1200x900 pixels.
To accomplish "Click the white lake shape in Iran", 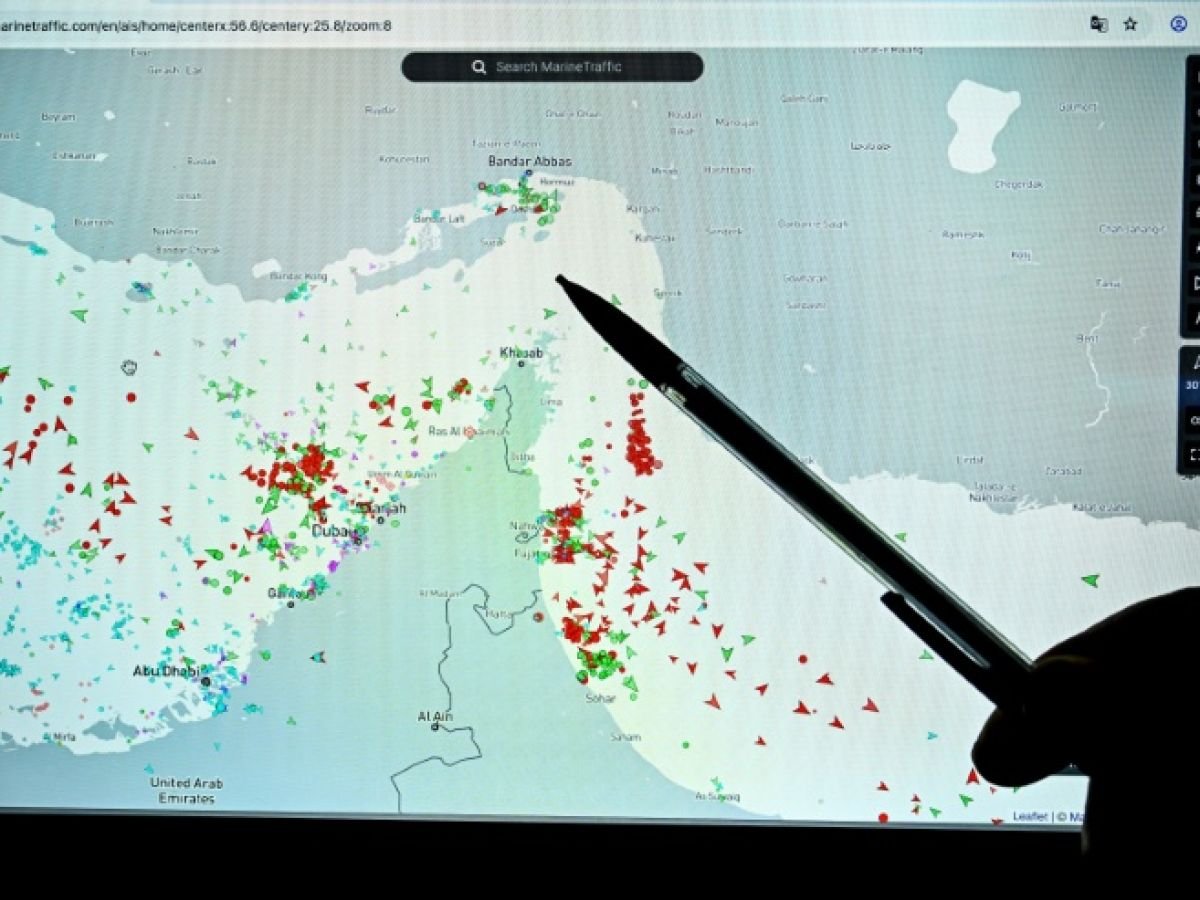I will pos(981,122).
